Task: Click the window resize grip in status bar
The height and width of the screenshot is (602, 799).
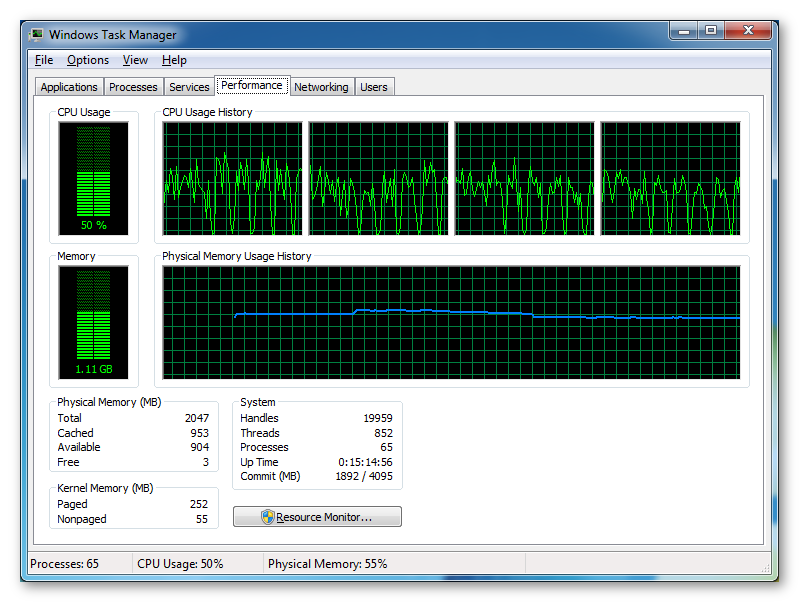Action: [765, 568]
